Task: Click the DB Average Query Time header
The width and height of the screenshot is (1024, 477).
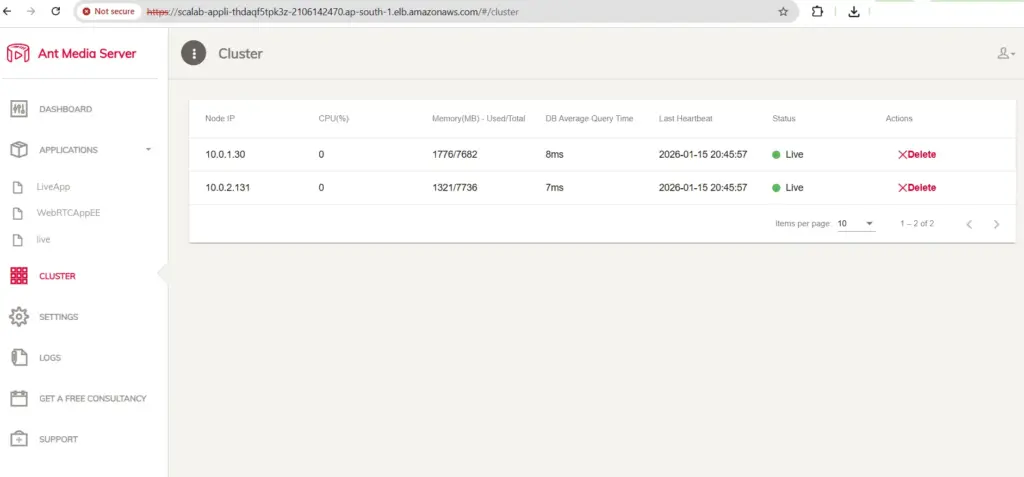Action: (589, 118)
